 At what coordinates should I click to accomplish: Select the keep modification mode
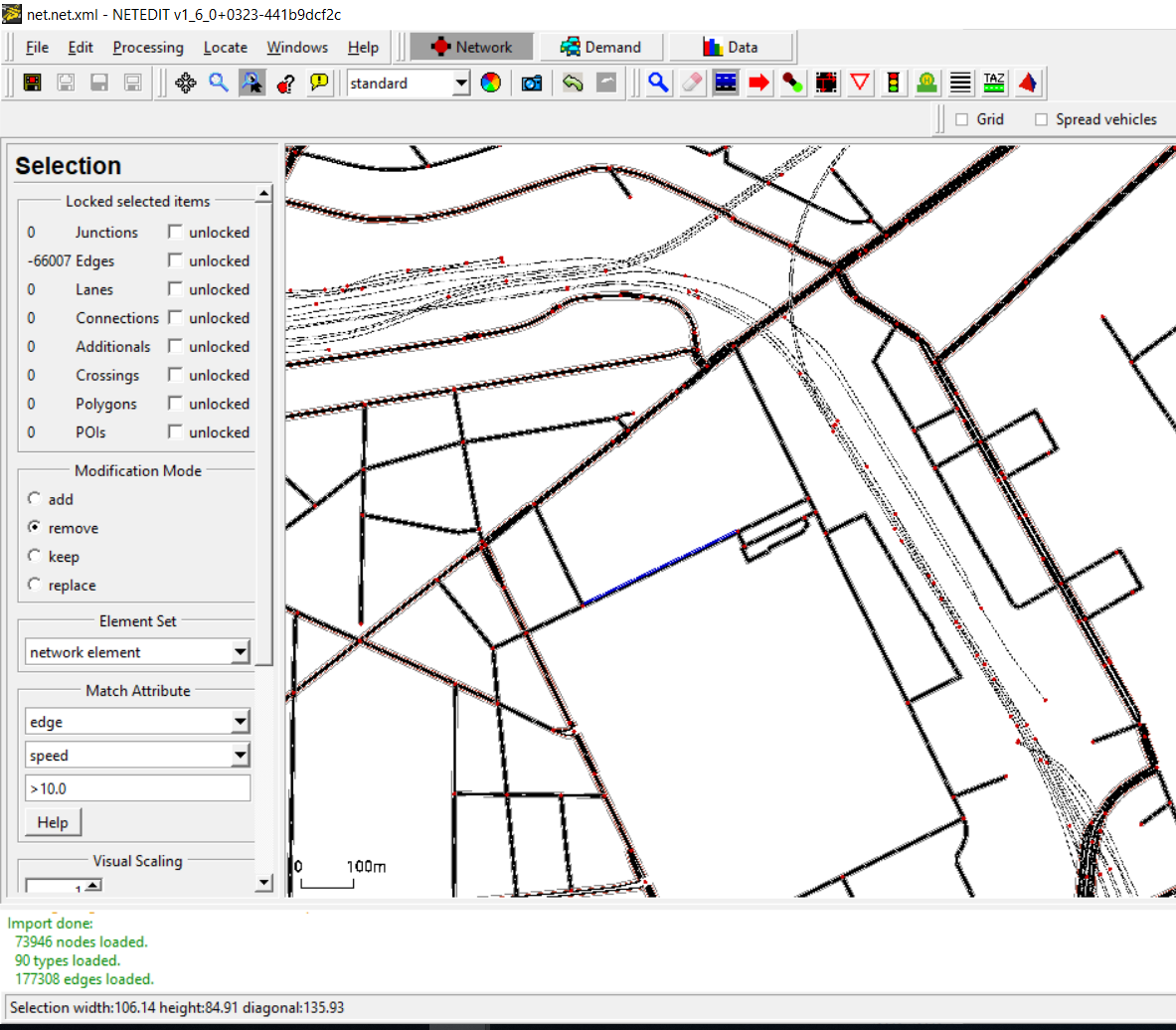[35, 556]
